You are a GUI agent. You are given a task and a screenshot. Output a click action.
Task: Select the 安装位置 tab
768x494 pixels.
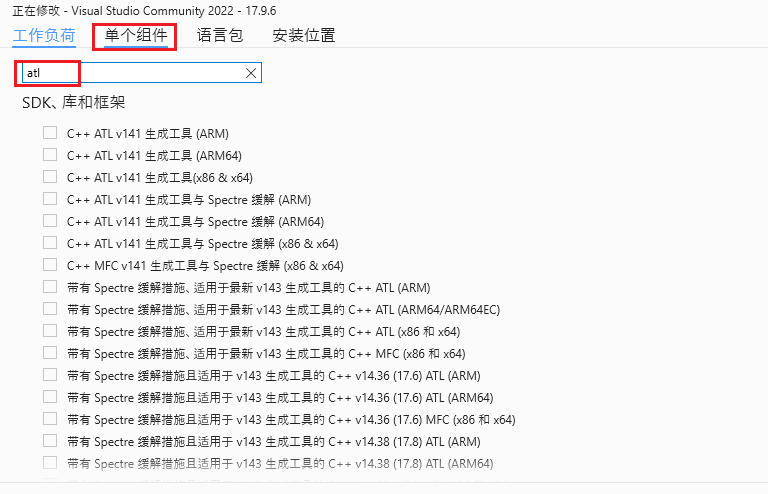point(304,35)
